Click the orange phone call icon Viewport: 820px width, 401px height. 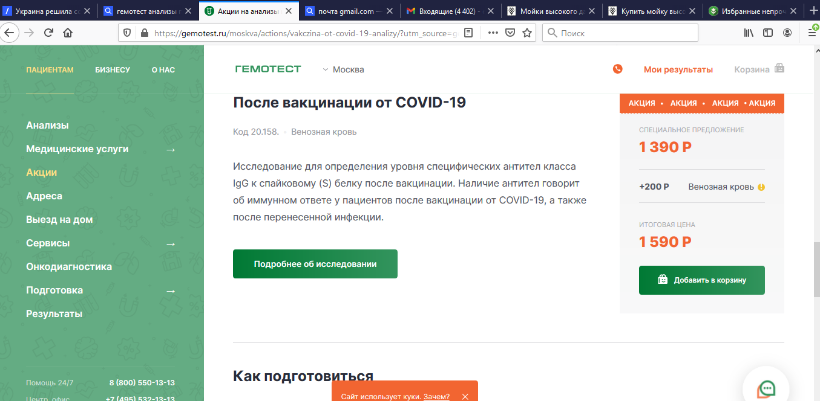tap(617, 70)
